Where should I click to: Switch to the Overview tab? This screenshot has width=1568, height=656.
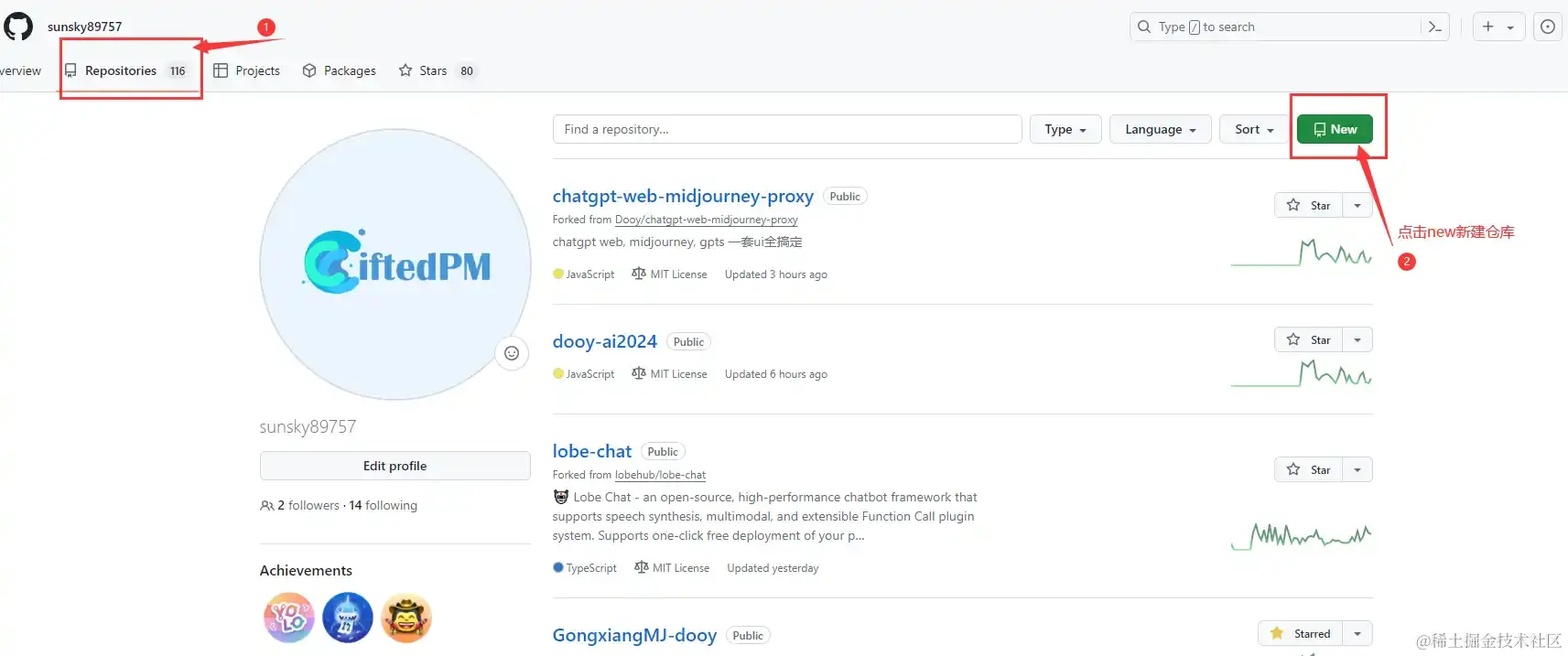pos(20,70)
